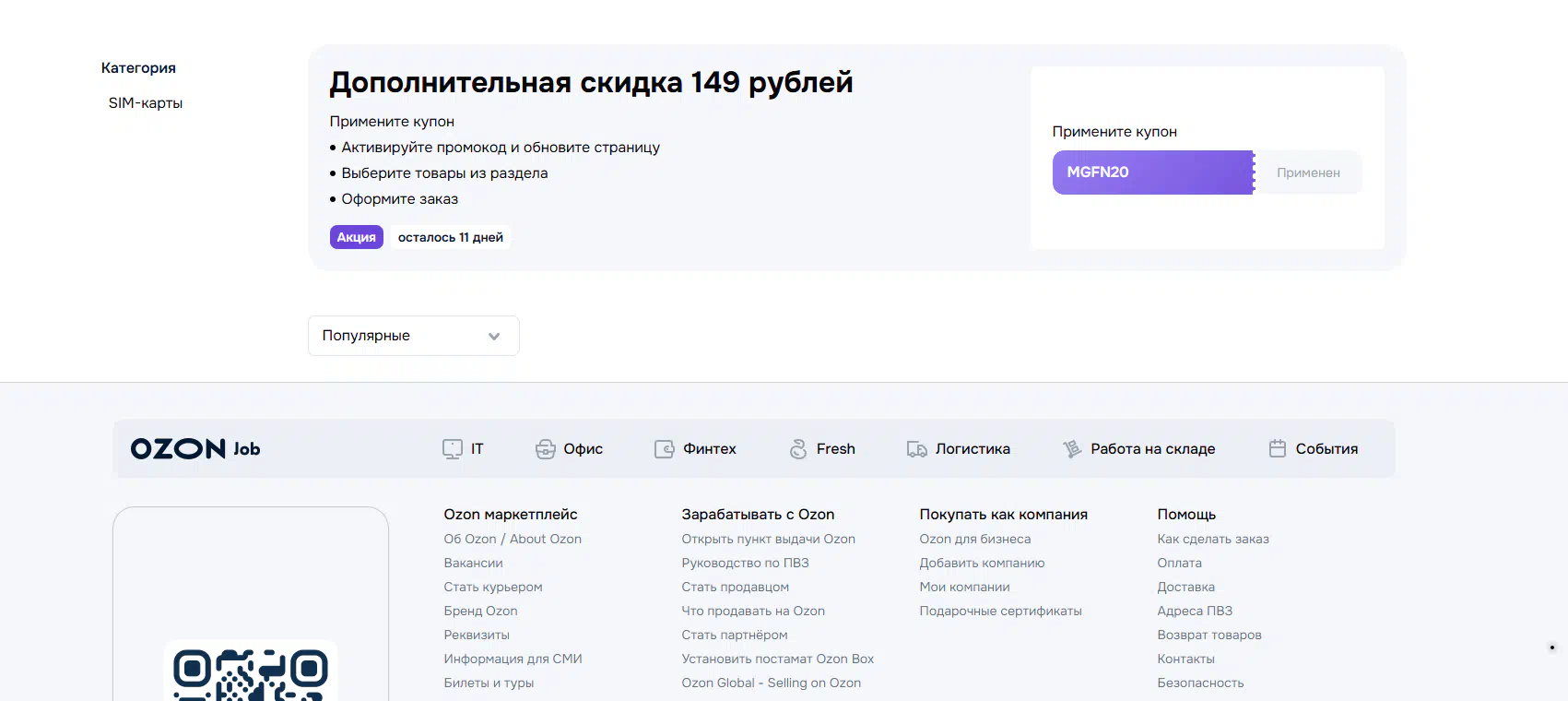Screen dimensions: 1568x701
Task: Click the chevron in the Популярные dropdown
Action: pos(494,337)
